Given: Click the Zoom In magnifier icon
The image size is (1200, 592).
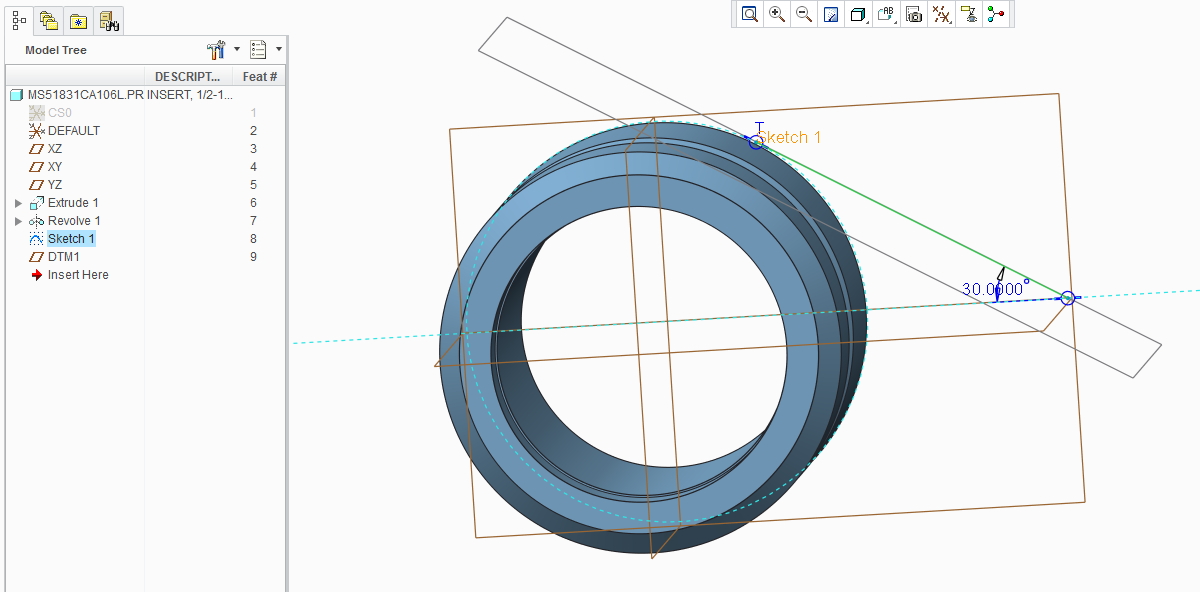Looking at the screenshot, I should tap(777, 14).
